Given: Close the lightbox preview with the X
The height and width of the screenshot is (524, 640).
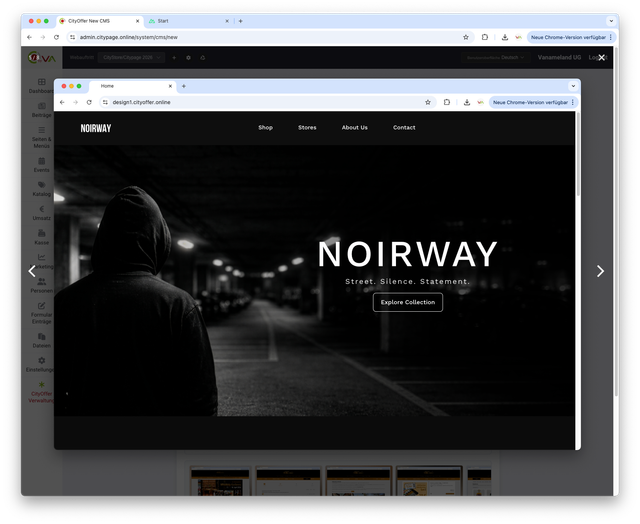Looking at the screenshot, I should [x=601, y=58].
